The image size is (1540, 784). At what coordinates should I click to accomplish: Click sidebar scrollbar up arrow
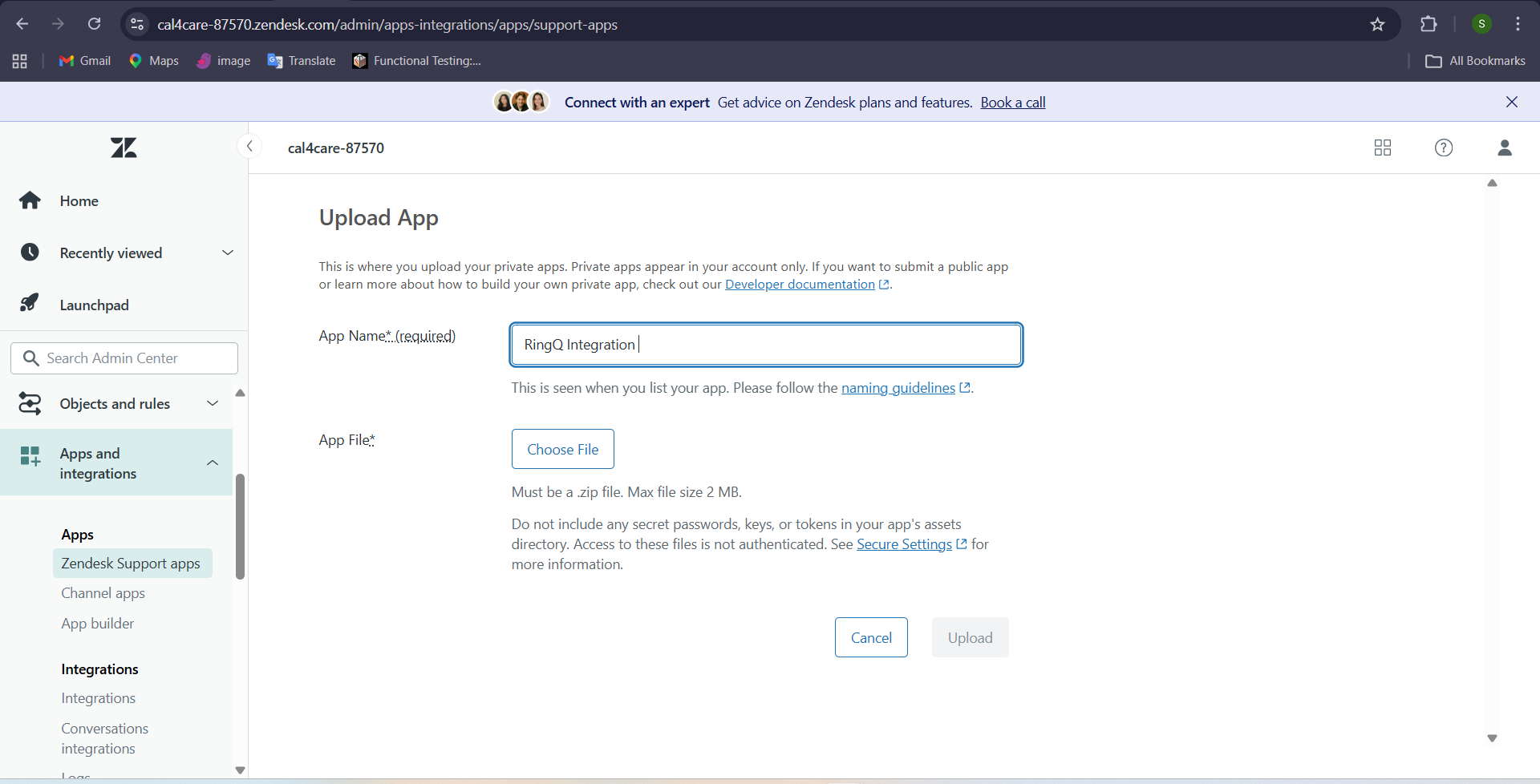click(240, 393)
